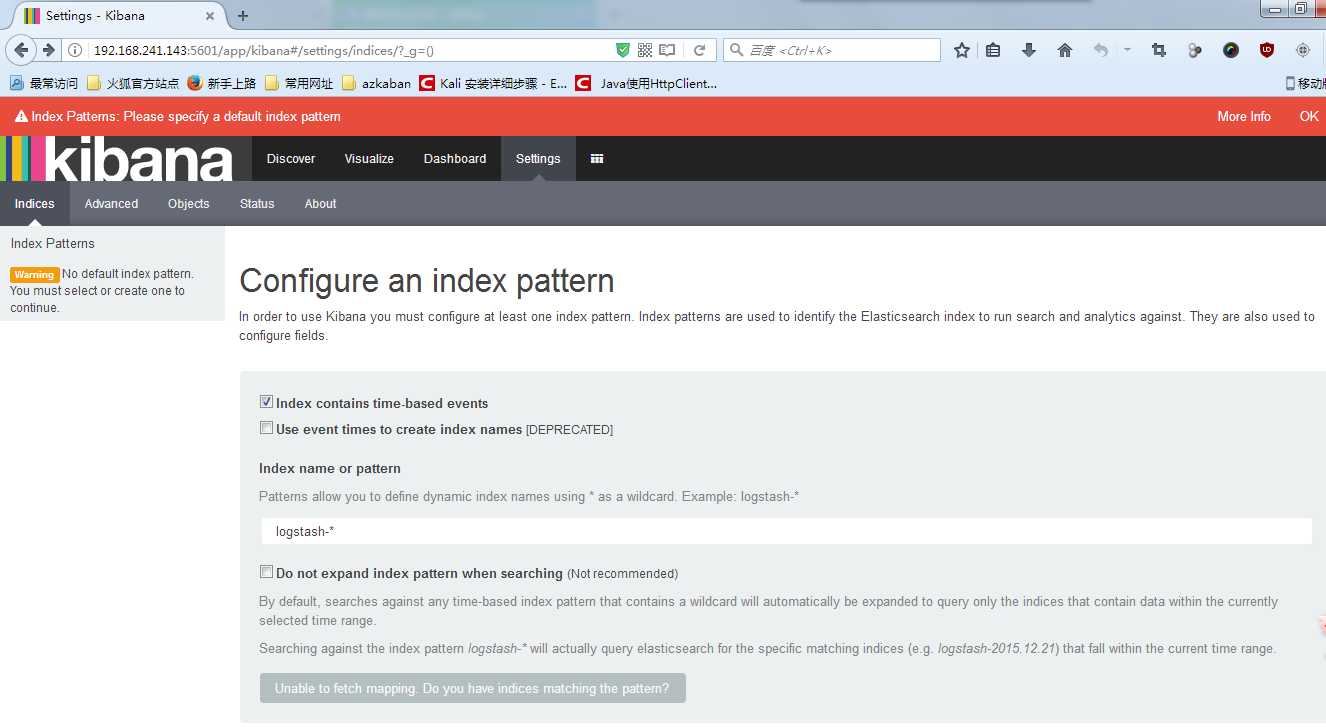Click the Index name or pattern label
This screenshot has height=728, width=1326.
pyautogui.click(x=330, y=468)
